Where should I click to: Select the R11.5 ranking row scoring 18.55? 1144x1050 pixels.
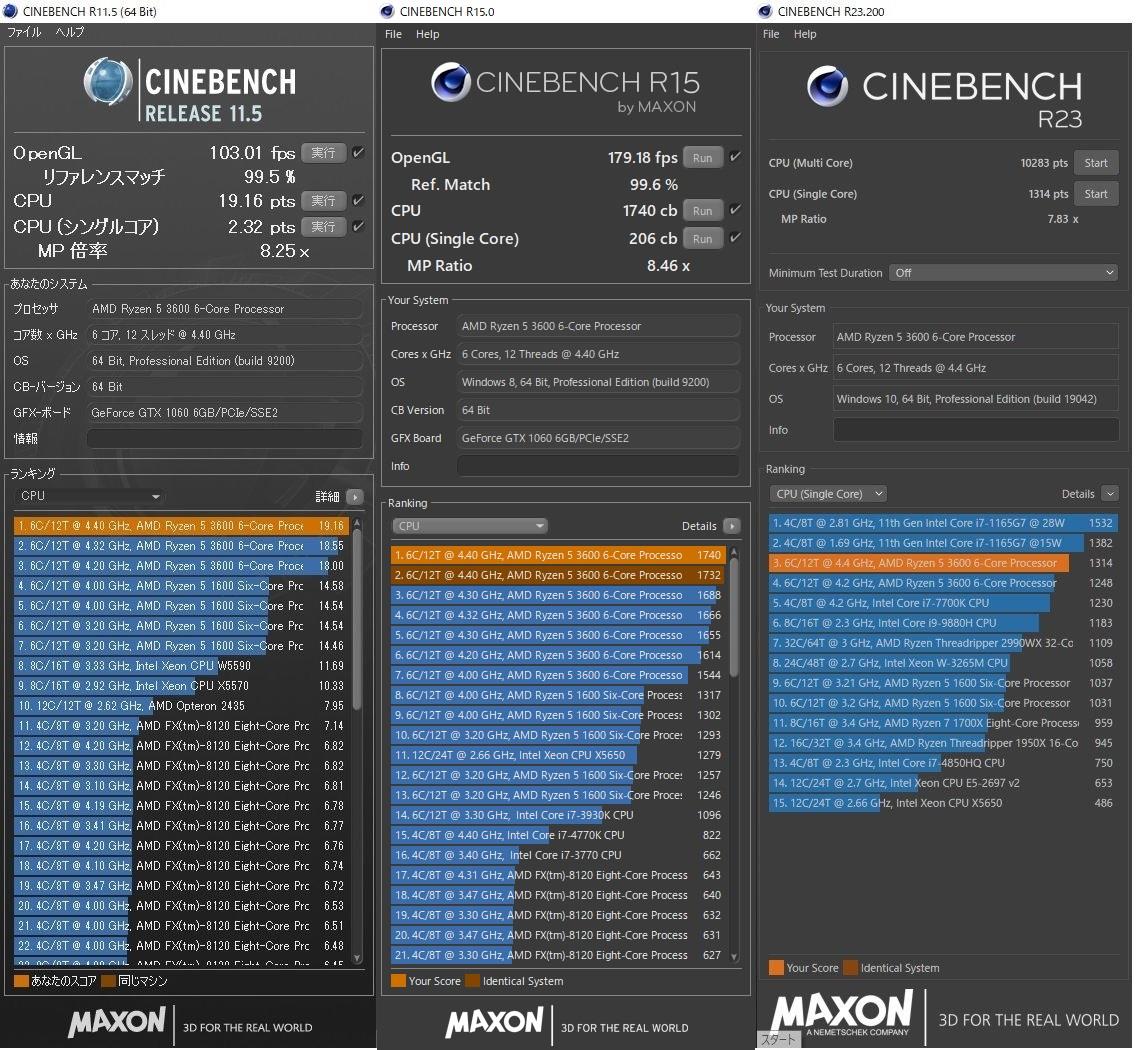coord(181,546)
